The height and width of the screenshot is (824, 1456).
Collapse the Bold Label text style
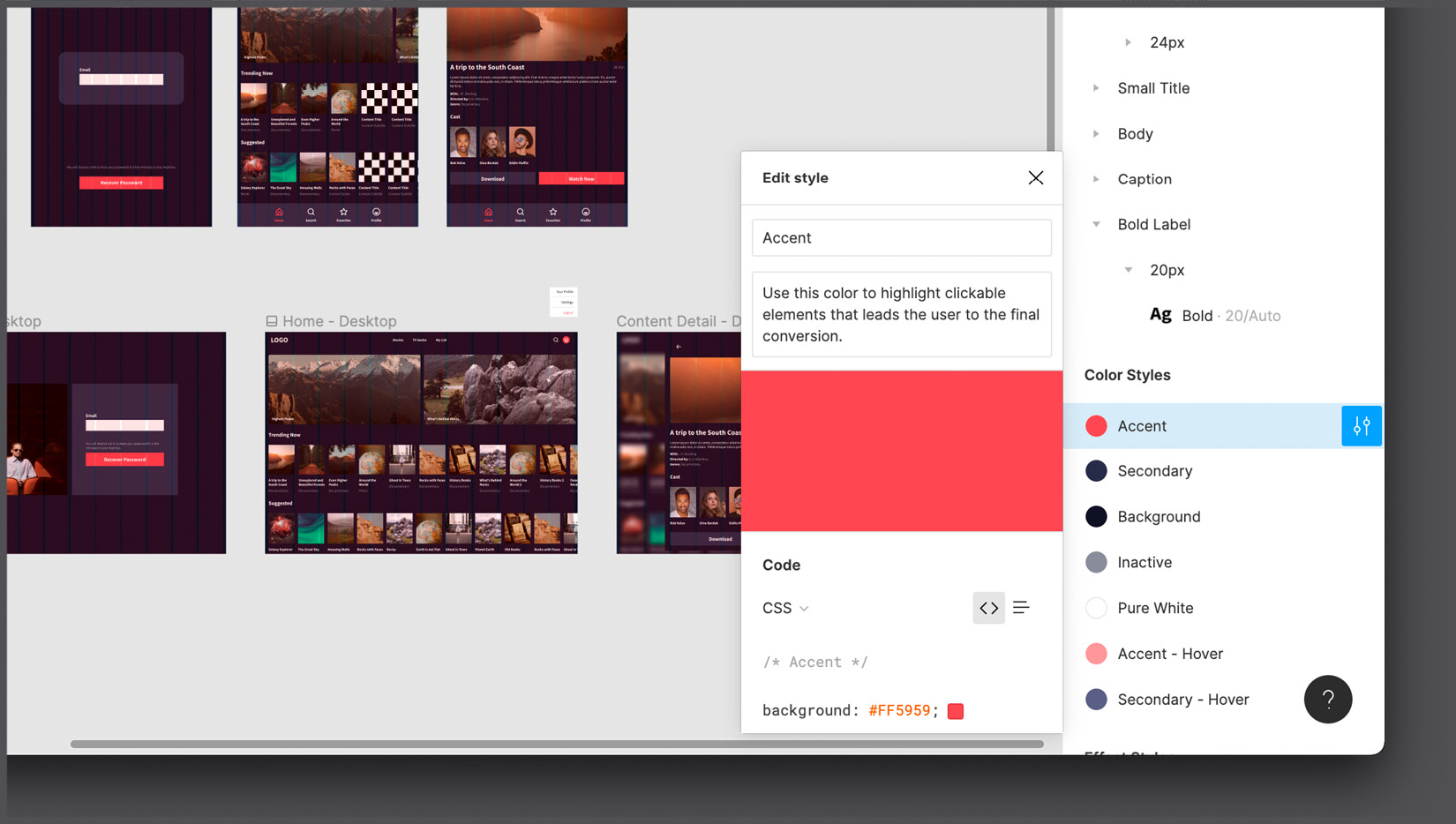pos(1096,224)
